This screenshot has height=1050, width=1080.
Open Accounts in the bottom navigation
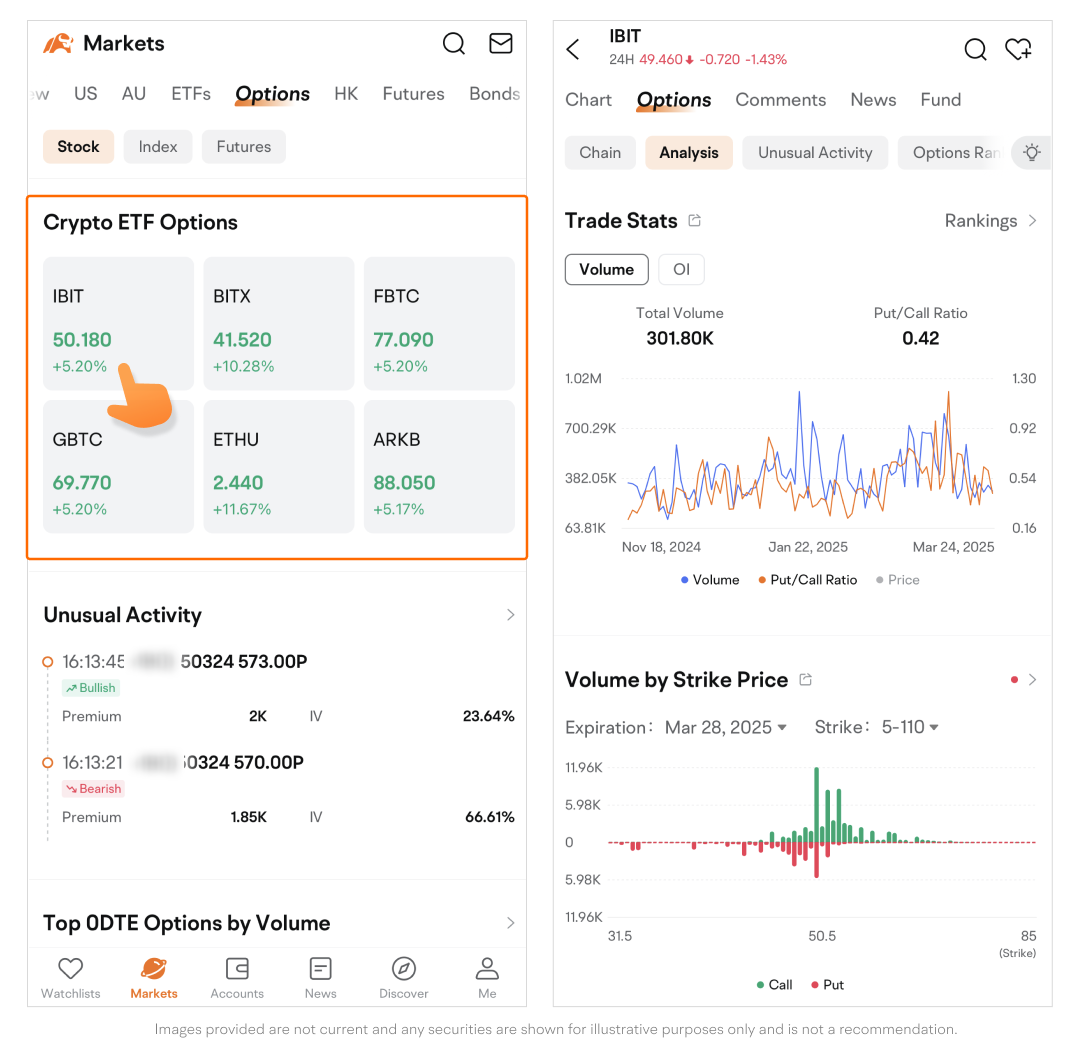[x=237, y=977]
